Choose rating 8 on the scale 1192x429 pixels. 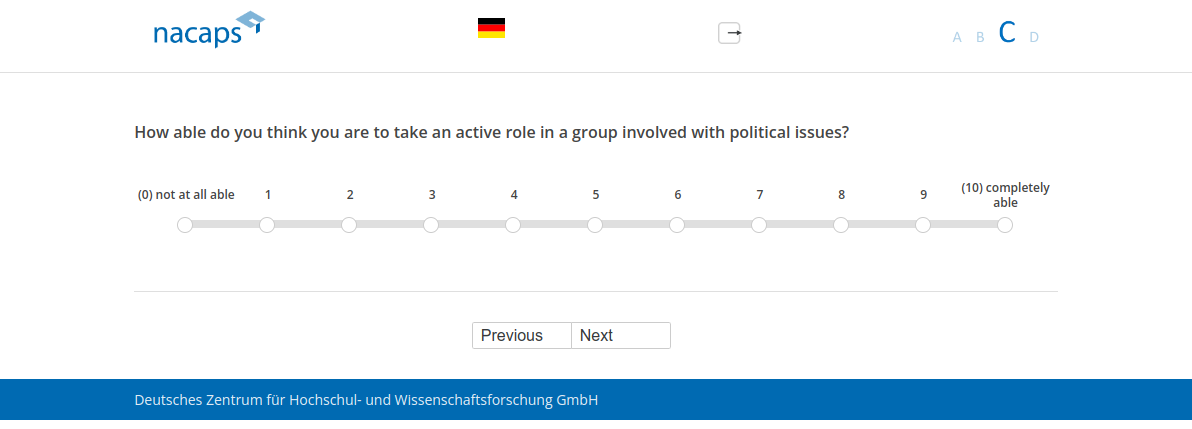click(841, 225)
